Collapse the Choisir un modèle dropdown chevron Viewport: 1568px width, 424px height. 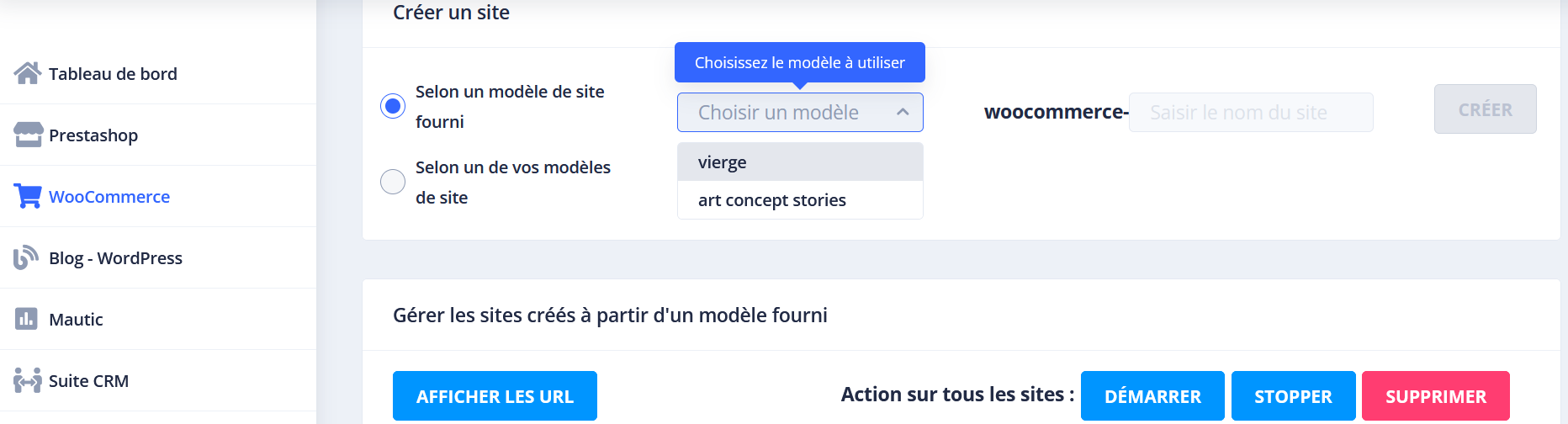tap(903, 112)
